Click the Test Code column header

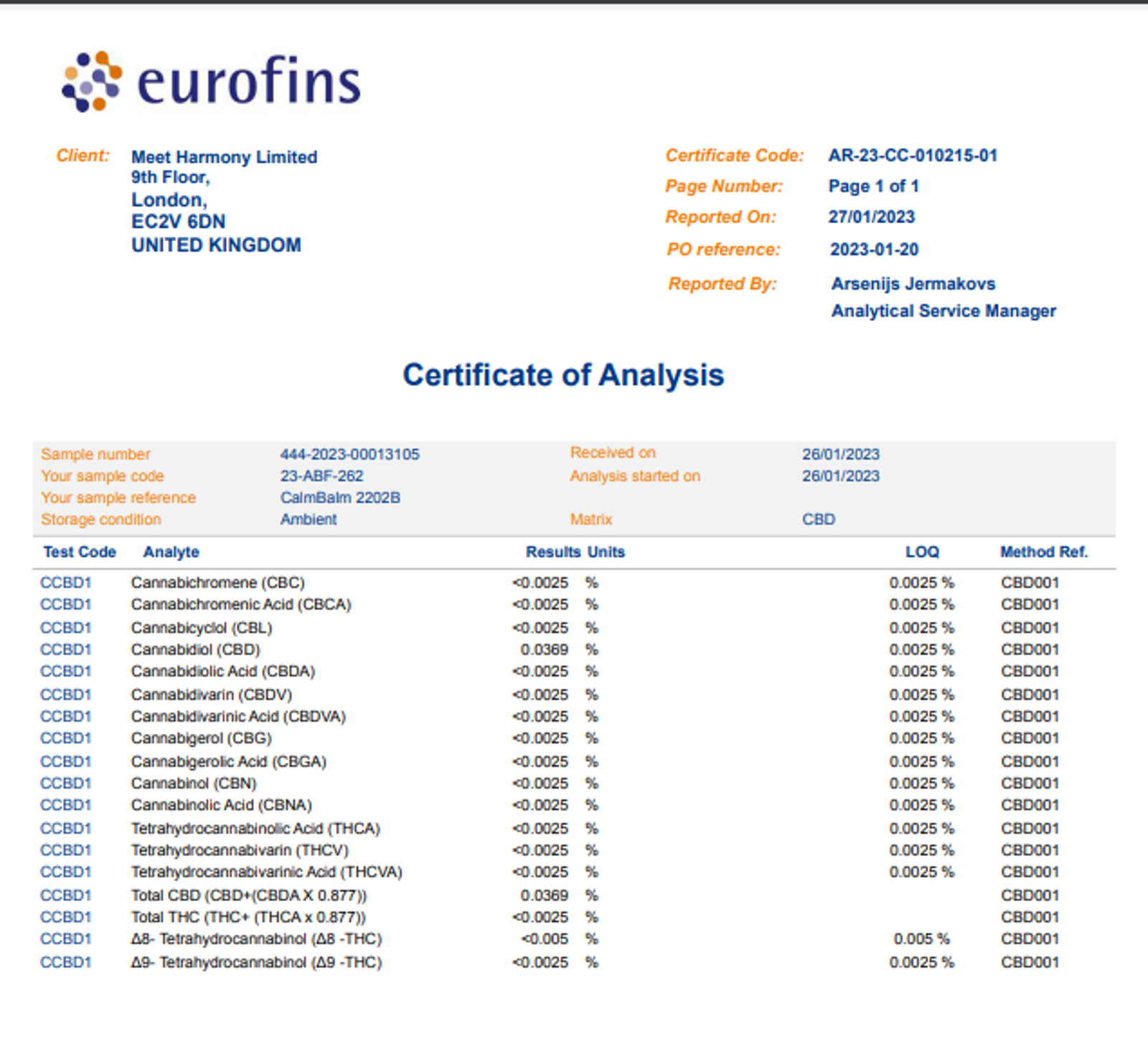tap(80, 552)
